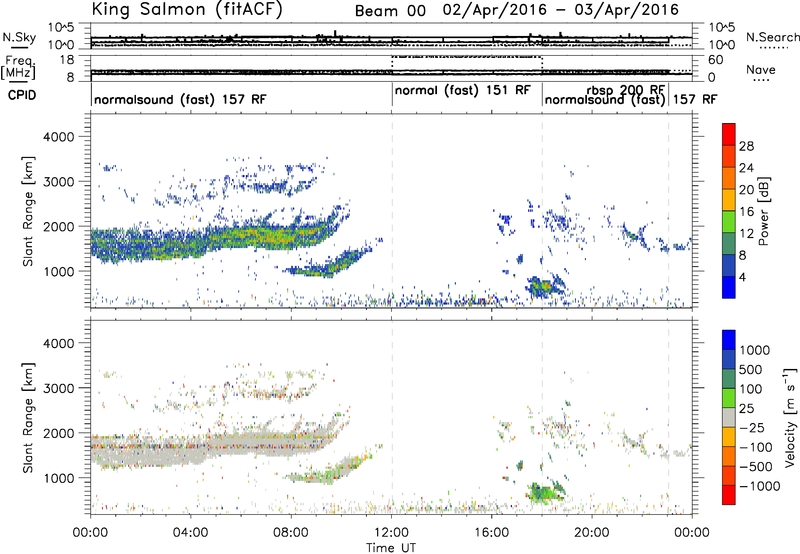Click the 'rbsp 200 RF' CPID label
This screenshot has width=800, height=554.
tap(626, 90)
